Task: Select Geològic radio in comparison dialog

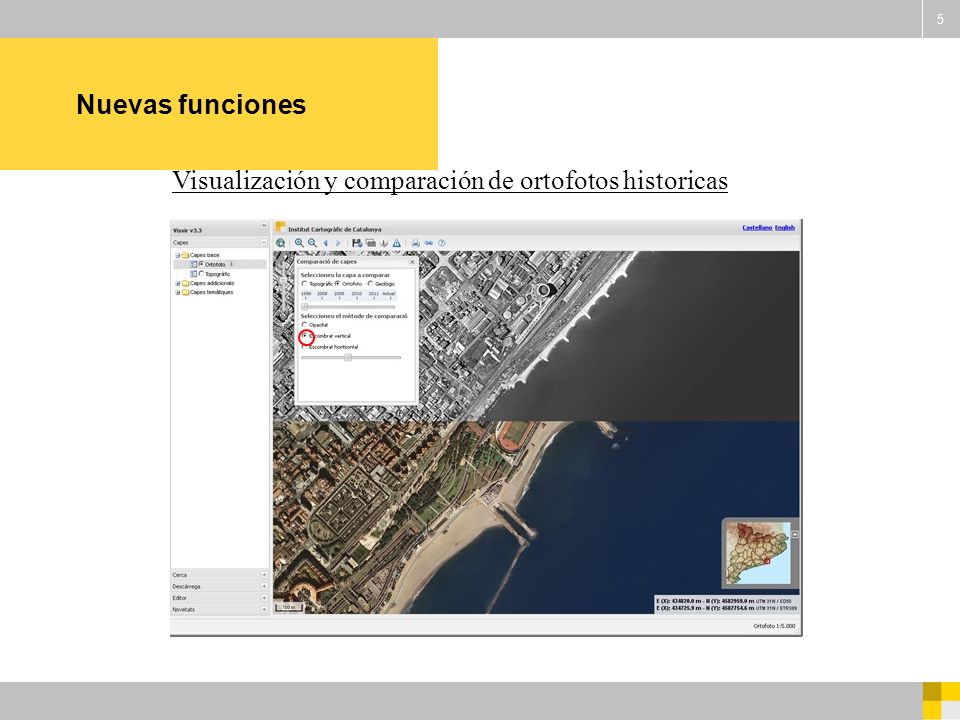Action: coord(370,283)
